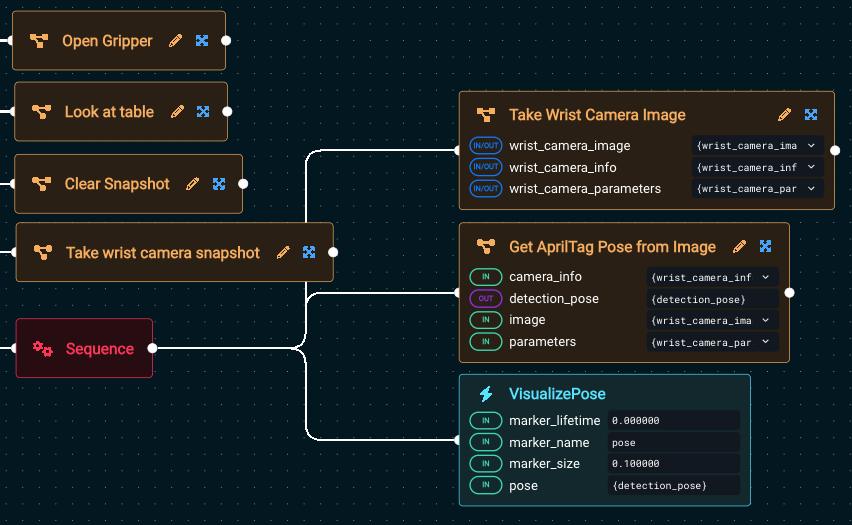Click the Clear Snapshot tree icon
852x525 pixels.
tap(41, 184)
